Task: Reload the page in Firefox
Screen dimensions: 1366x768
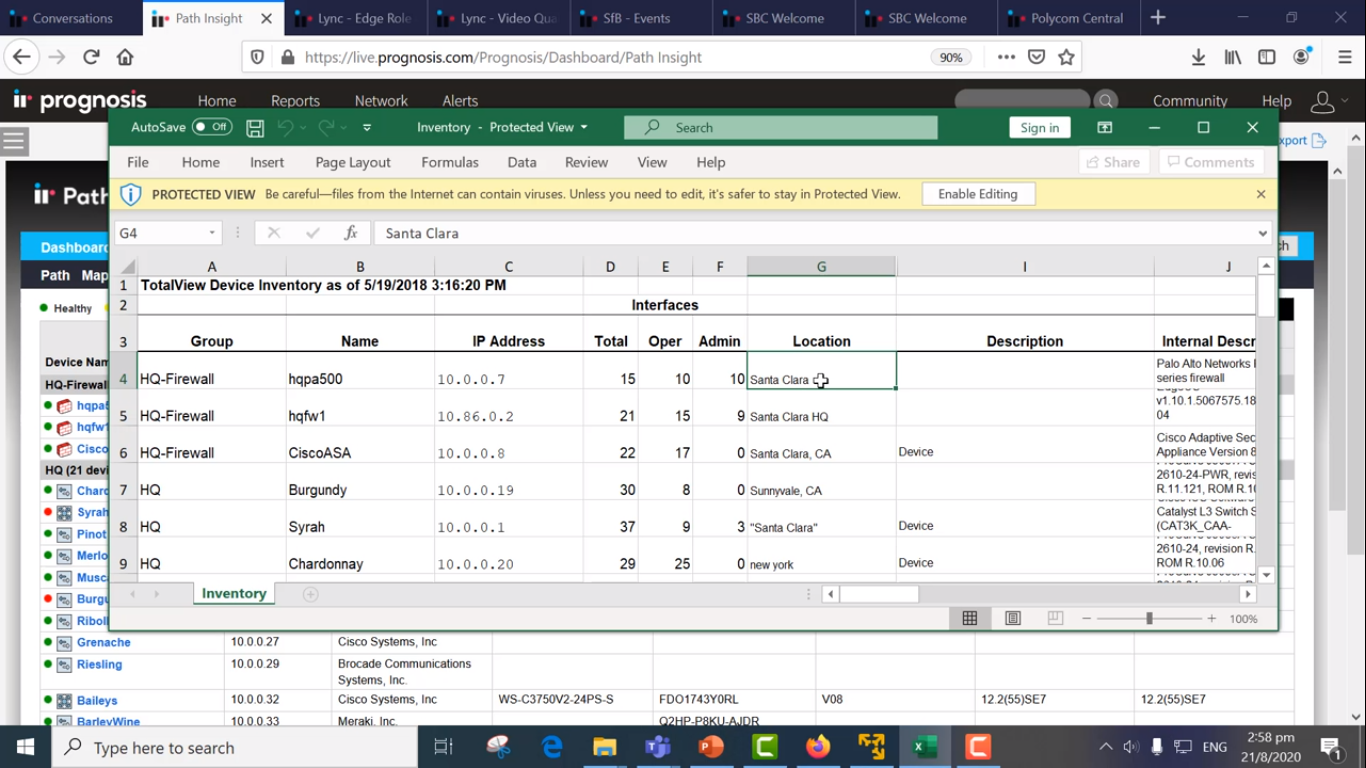Action: (91, 57)
